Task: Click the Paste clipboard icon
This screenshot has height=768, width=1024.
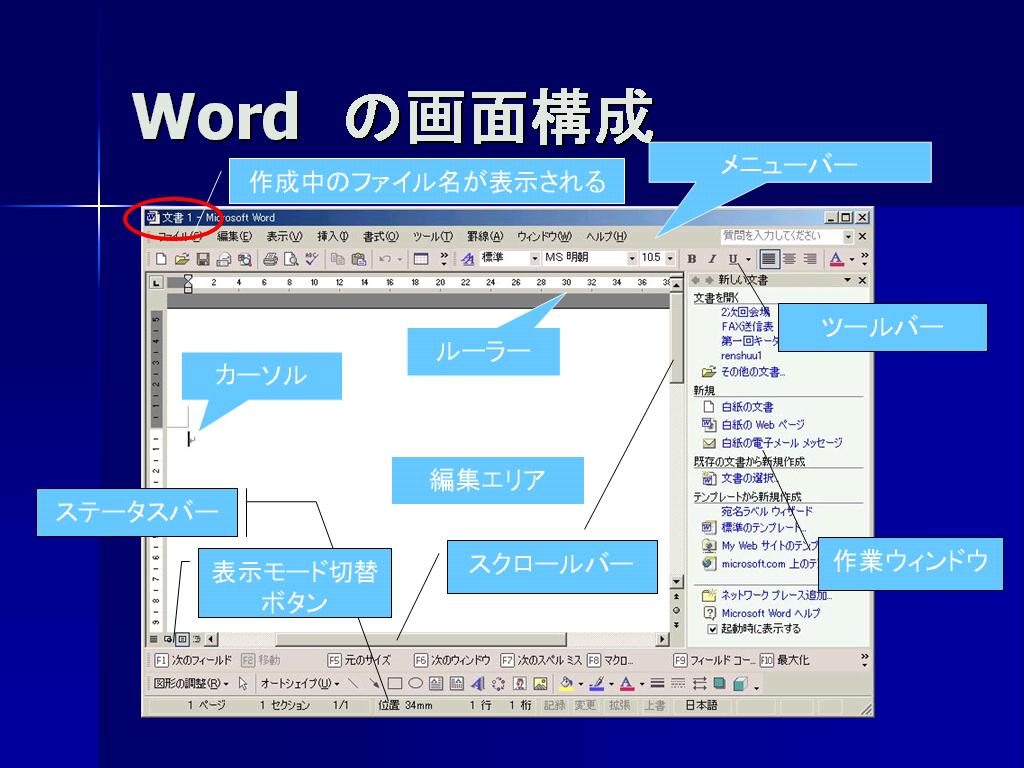Action: coord(359,259)
